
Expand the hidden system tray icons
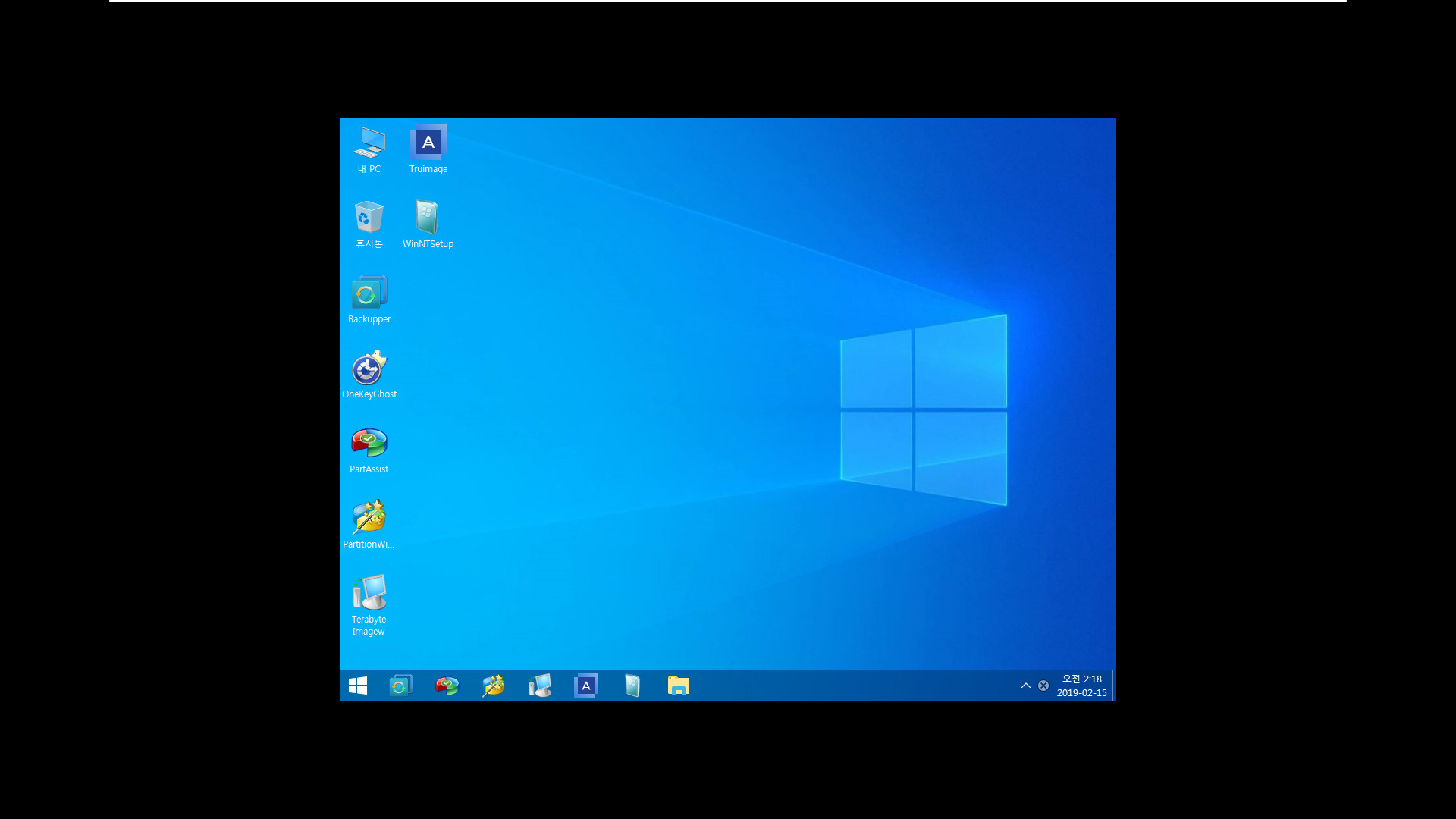pos(1026,686)
